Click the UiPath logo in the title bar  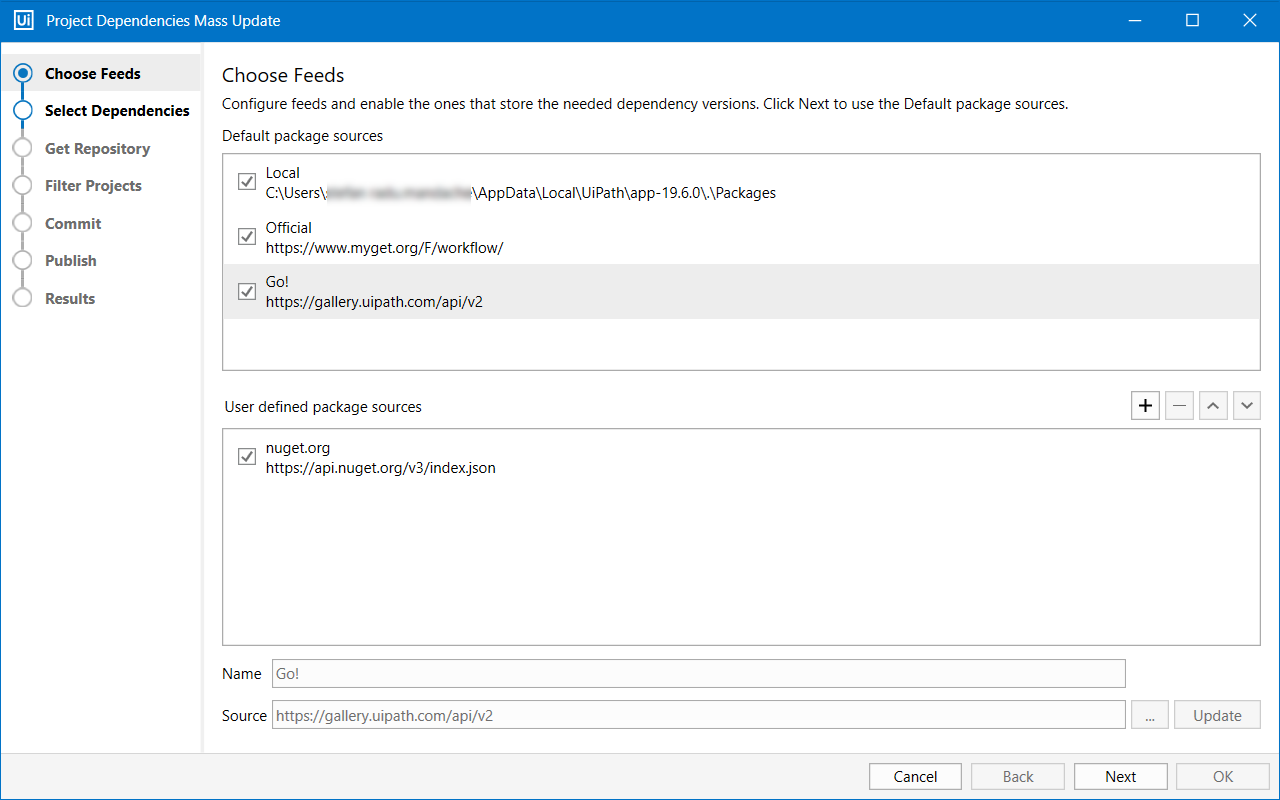tap(23, 20)
